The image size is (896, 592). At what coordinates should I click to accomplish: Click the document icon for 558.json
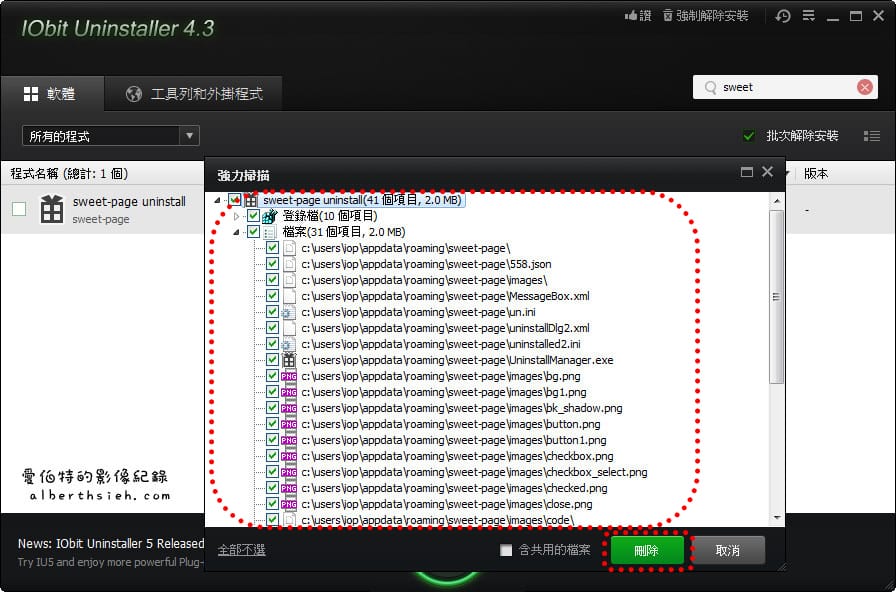tap(290, 264)
